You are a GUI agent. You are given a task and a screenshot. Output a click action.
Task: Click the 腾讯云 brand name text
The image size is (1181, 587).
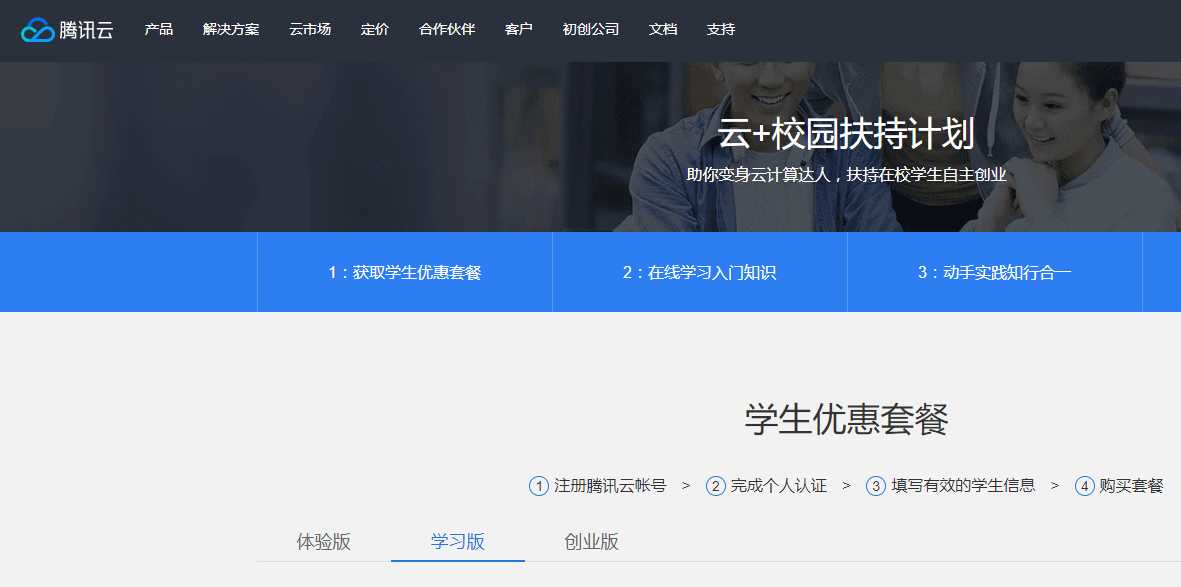[x=87, y=30]
